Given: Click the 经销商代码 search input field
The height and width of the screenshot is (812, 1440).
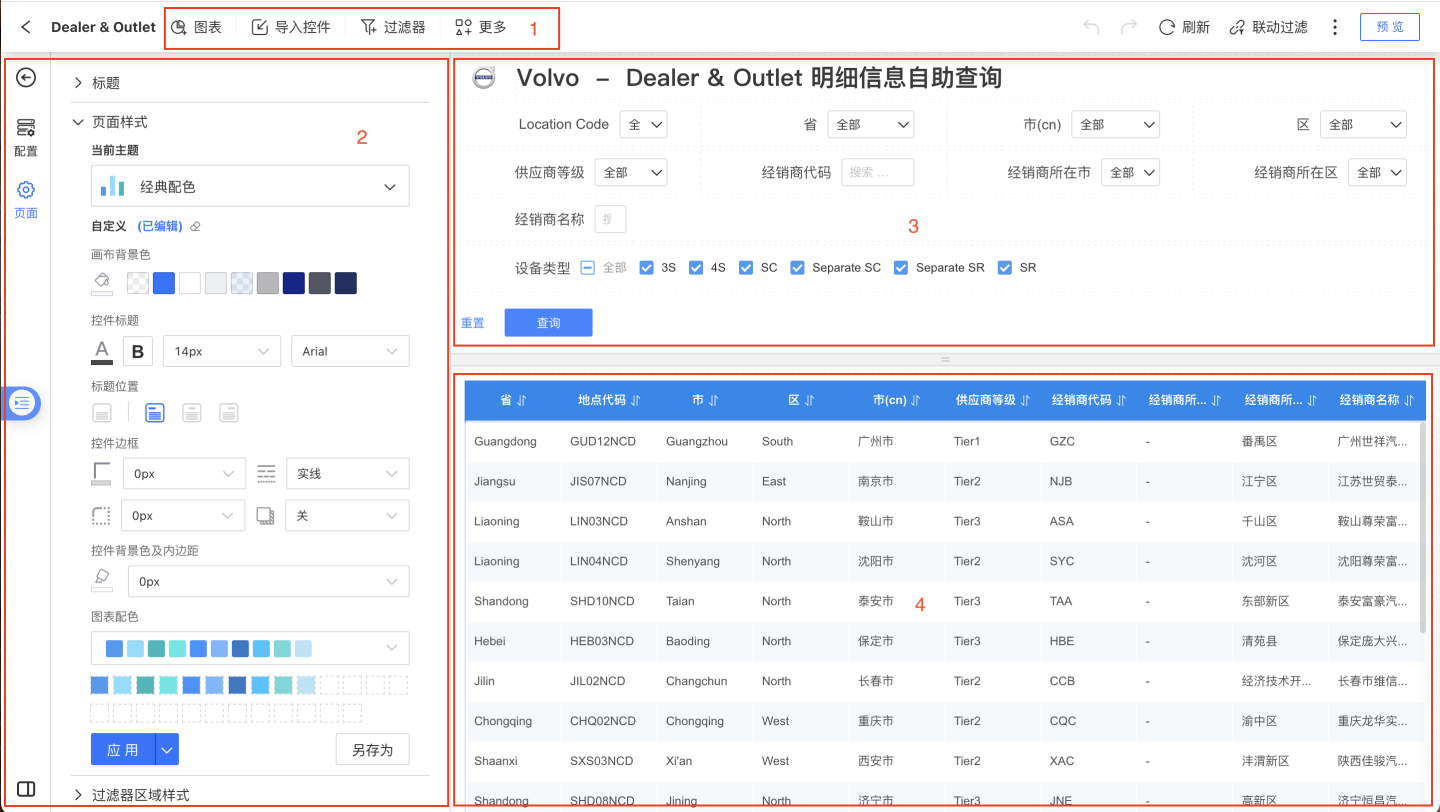Looking at the screenshot, I should (877, 172).
